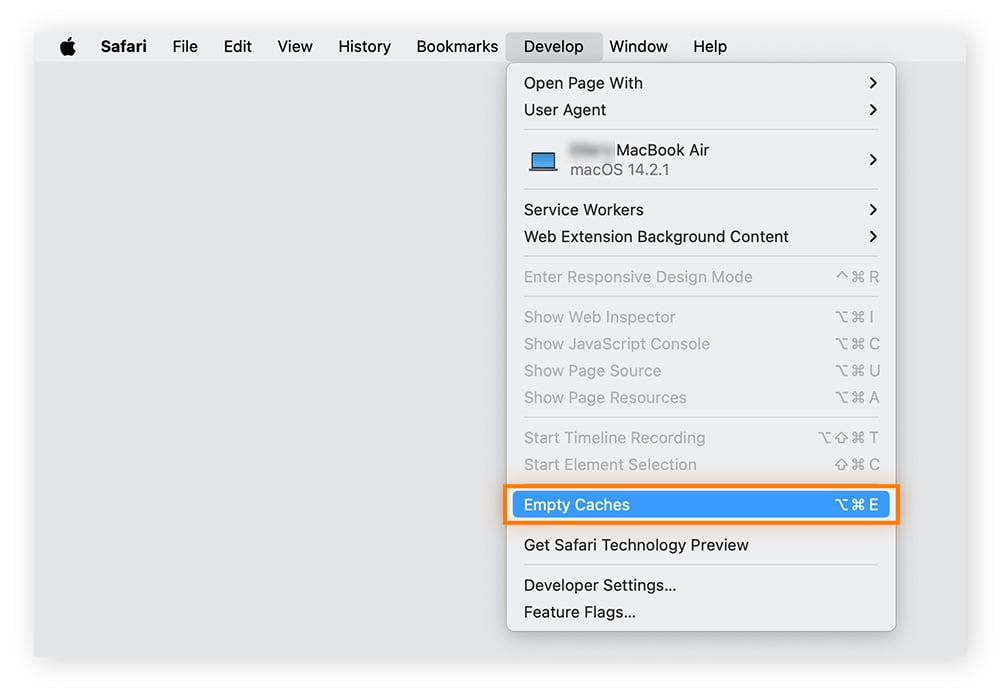Expand MacBook Air submenu chevron
Viewport: 1000px width, 691px height.
tap(873, 160)
